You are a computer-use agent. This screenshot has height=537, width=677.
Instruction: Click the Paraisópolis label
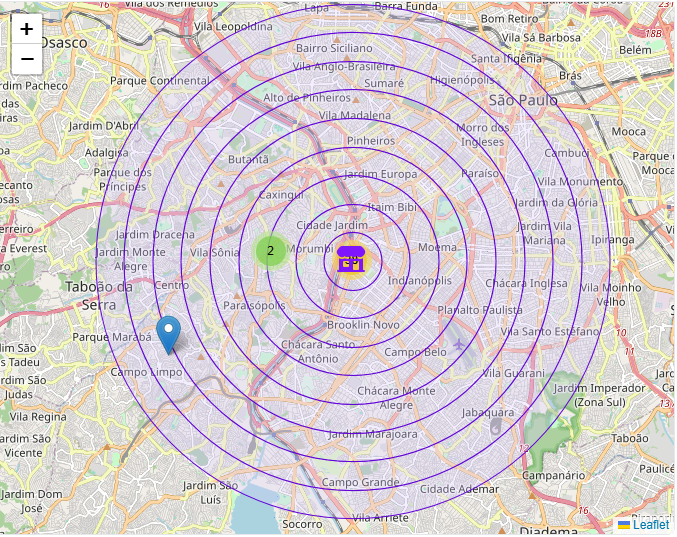tap(254, 305)
